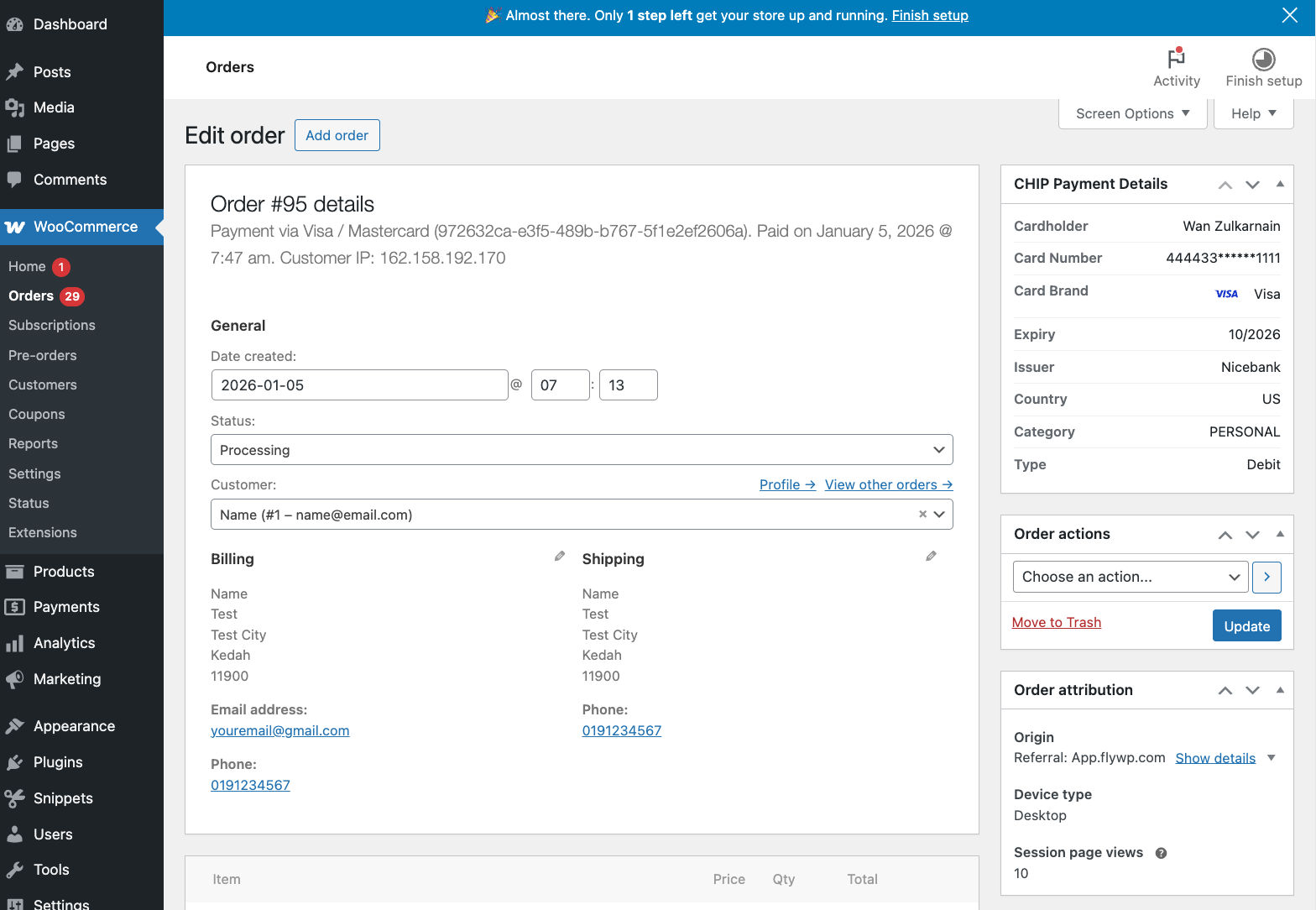Run the chosen order action arrow button
1316x910 pixels.
[1266, 578]
